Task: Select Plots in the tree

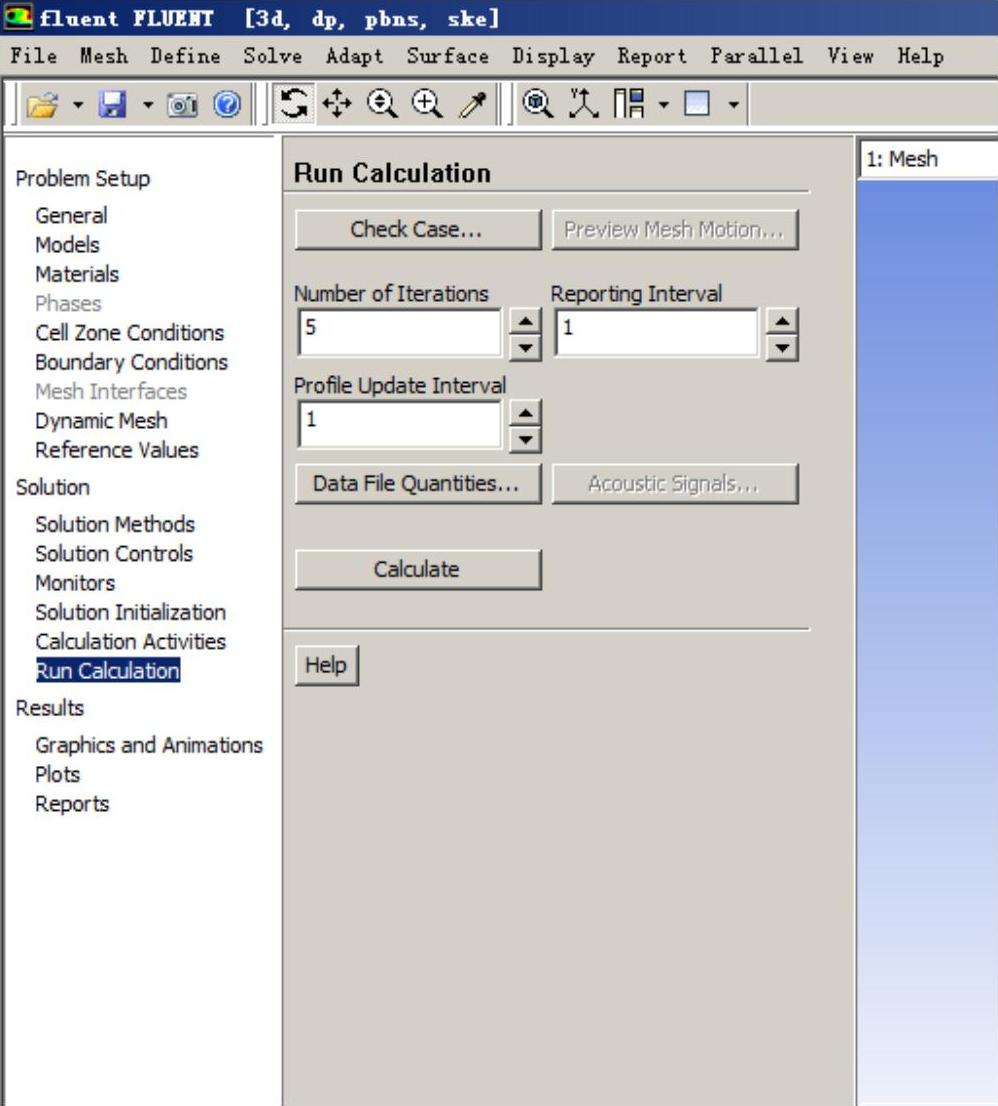Action: [x=58, y=774]
